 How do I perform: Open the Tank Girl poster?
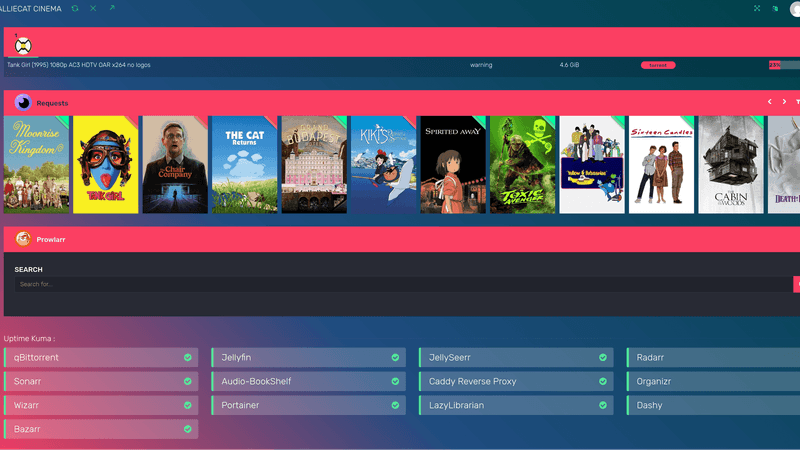tap(106, 164)
